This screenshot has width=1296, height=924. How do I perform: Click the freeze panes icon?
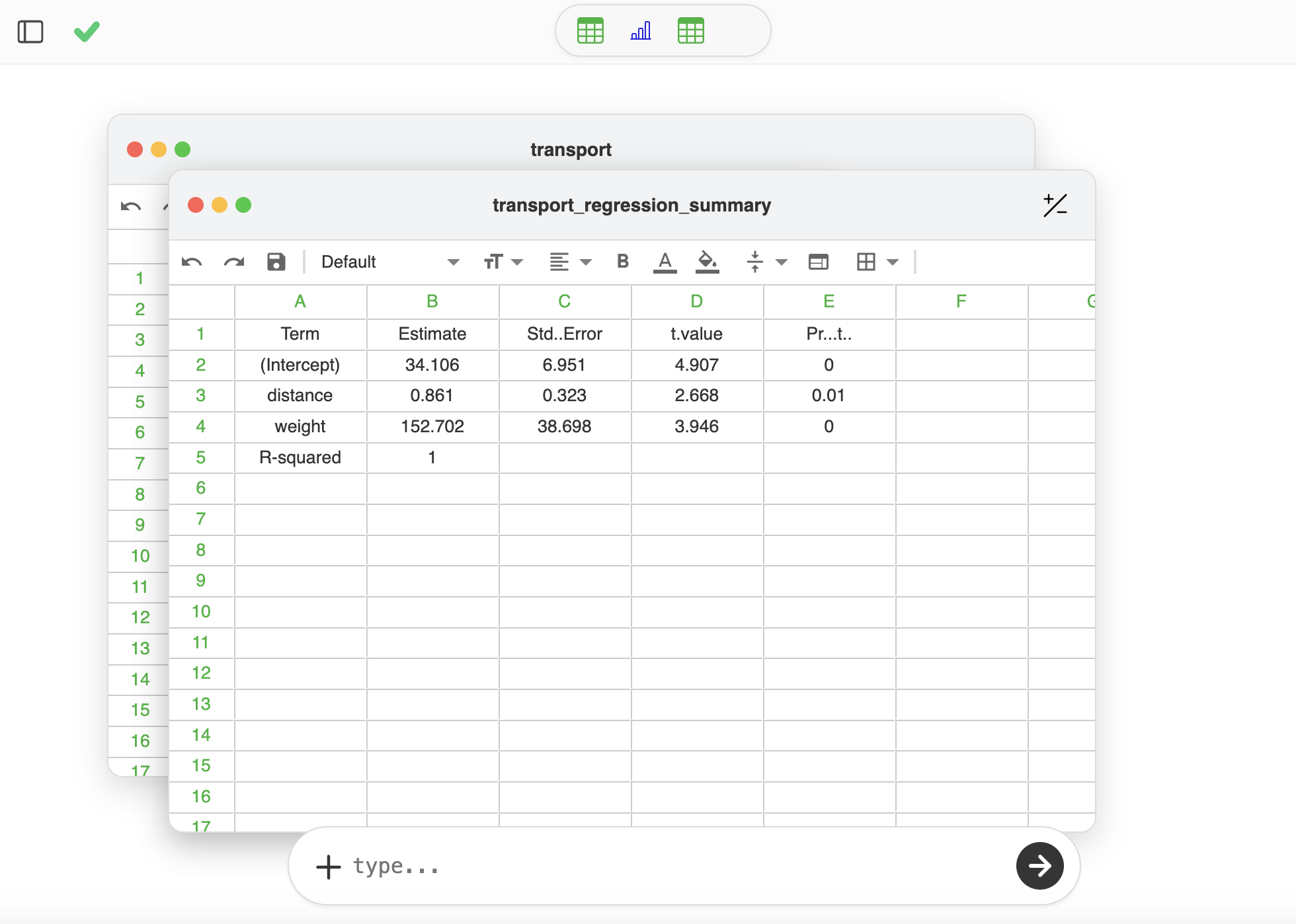tap(819, 262)
